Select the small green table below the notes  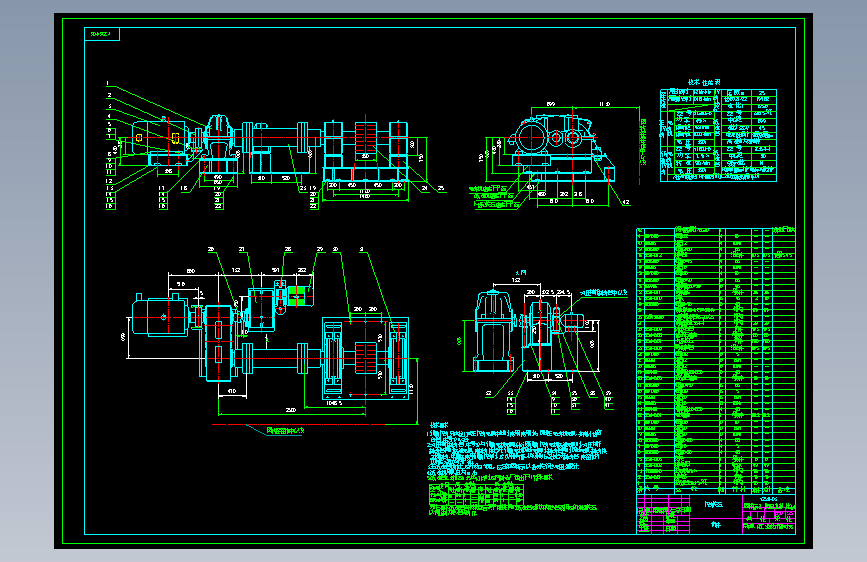coord(476,494)
